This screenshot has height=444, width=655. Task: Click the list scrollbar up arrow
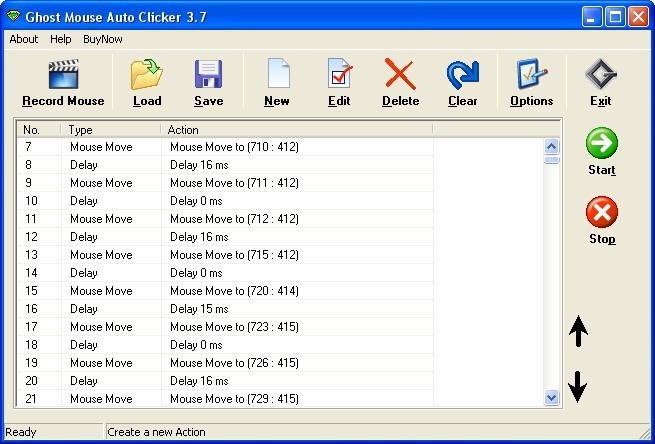coord(551,147)
